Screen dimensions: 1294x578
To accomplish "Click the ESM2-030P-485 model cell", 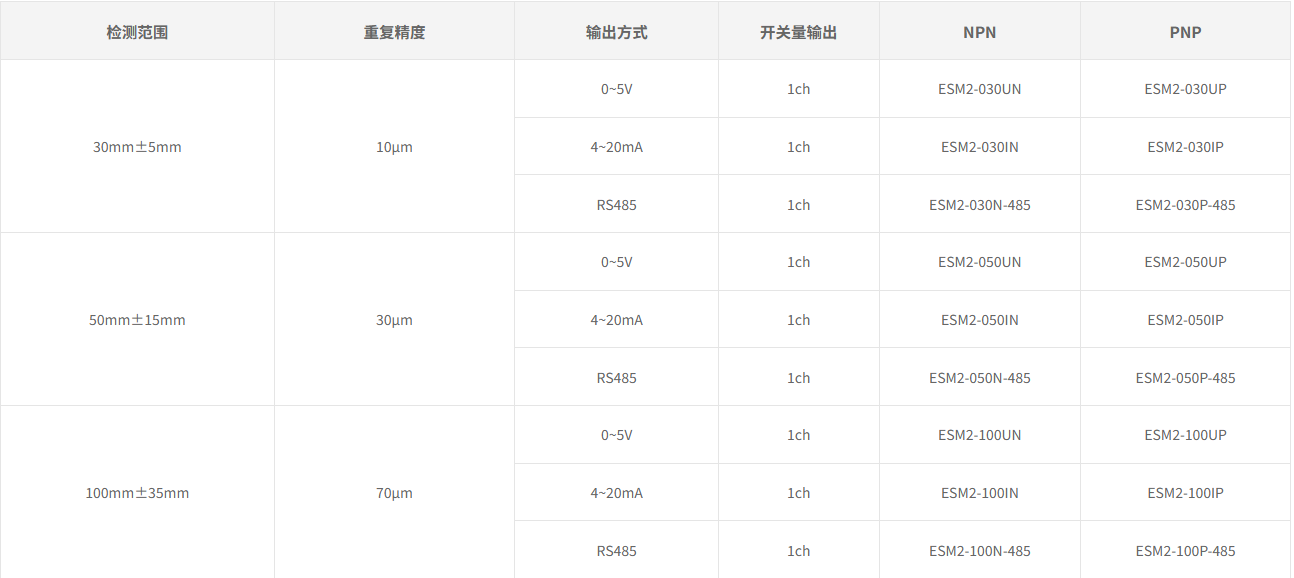I will [1185, 205].
